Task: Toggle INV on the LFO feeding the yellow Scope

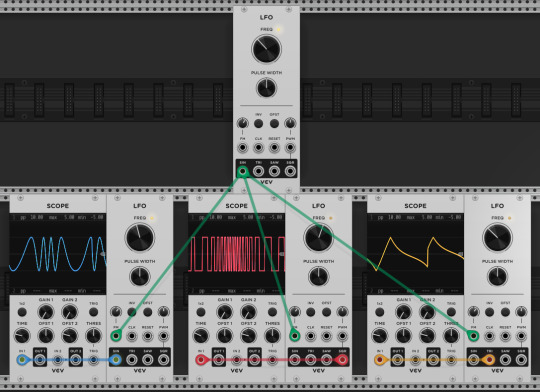Action: [489, 312]
